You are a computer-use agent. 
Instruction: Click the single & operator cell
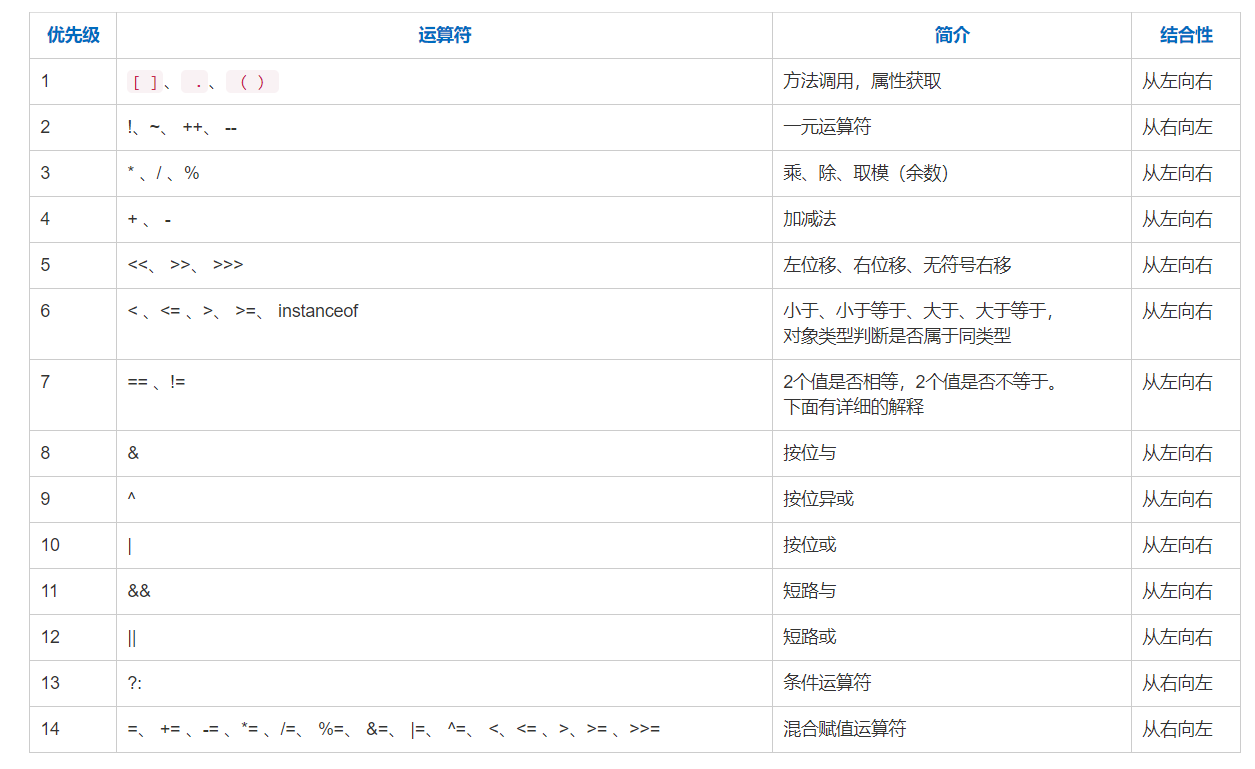pos(444,454)
